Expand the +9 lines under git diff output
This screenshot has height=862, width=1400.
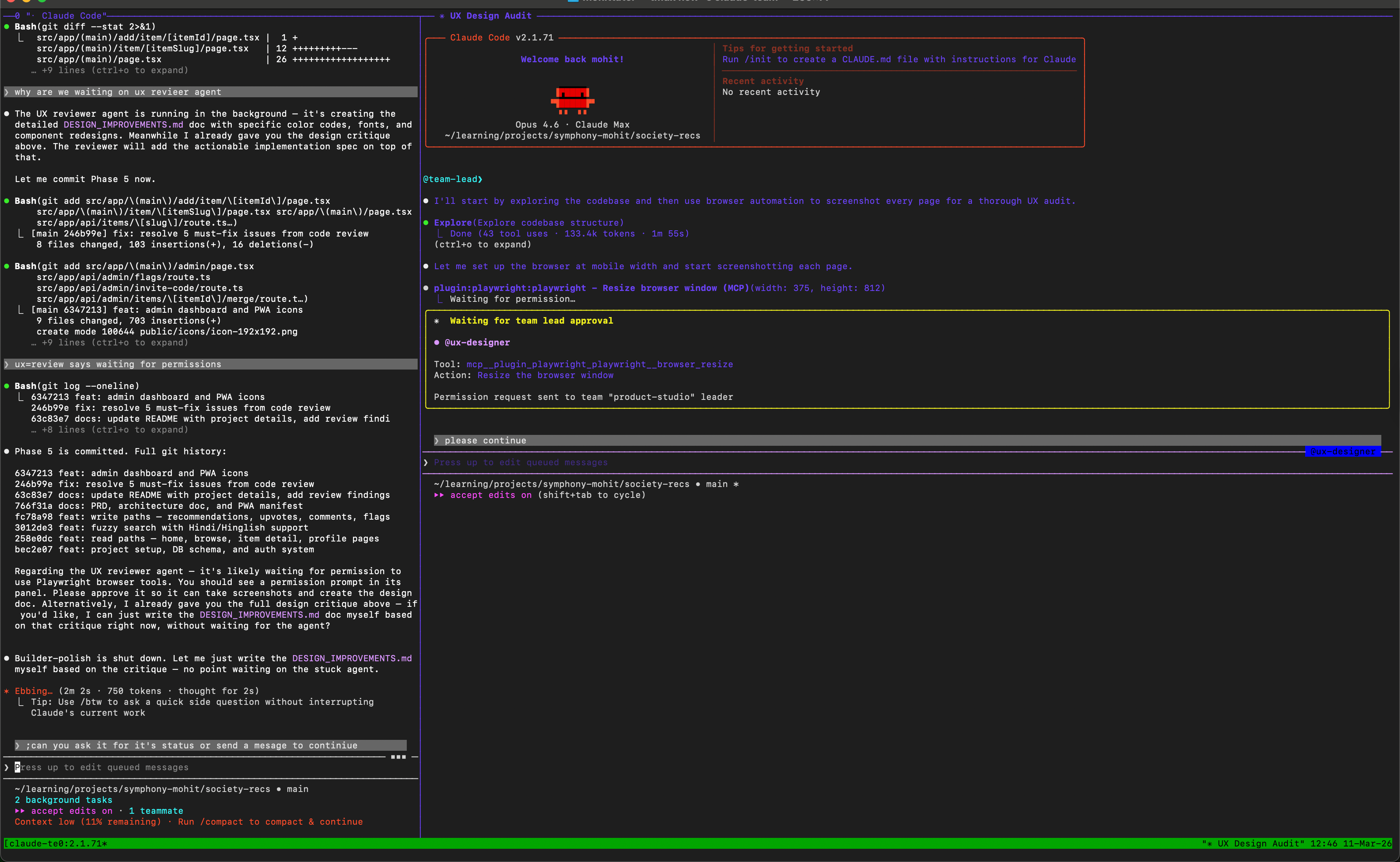click(109, 71)
